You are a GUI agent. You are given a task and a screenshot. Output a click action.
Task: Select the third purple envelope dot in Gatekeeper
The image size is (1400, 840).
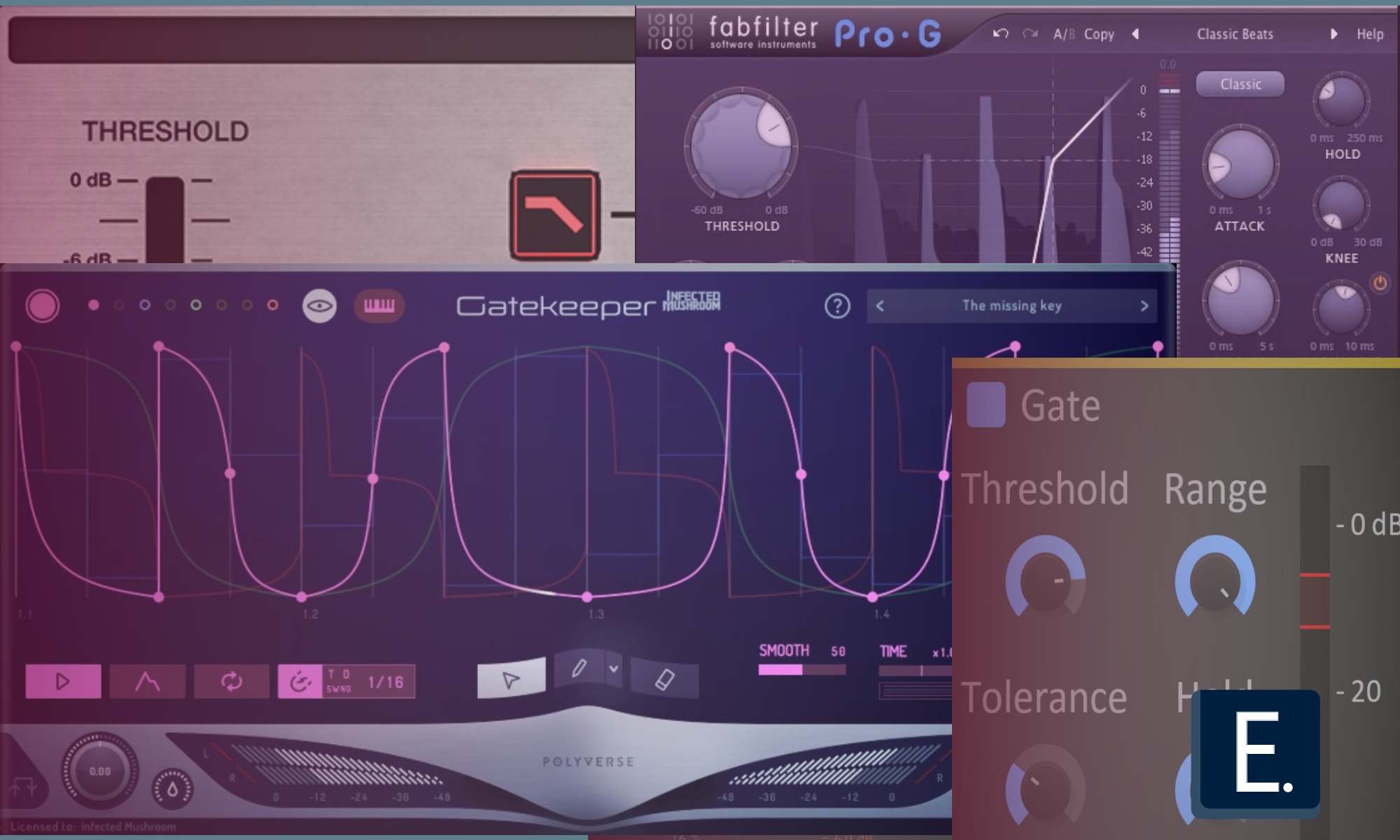click(x=145, y=305)
